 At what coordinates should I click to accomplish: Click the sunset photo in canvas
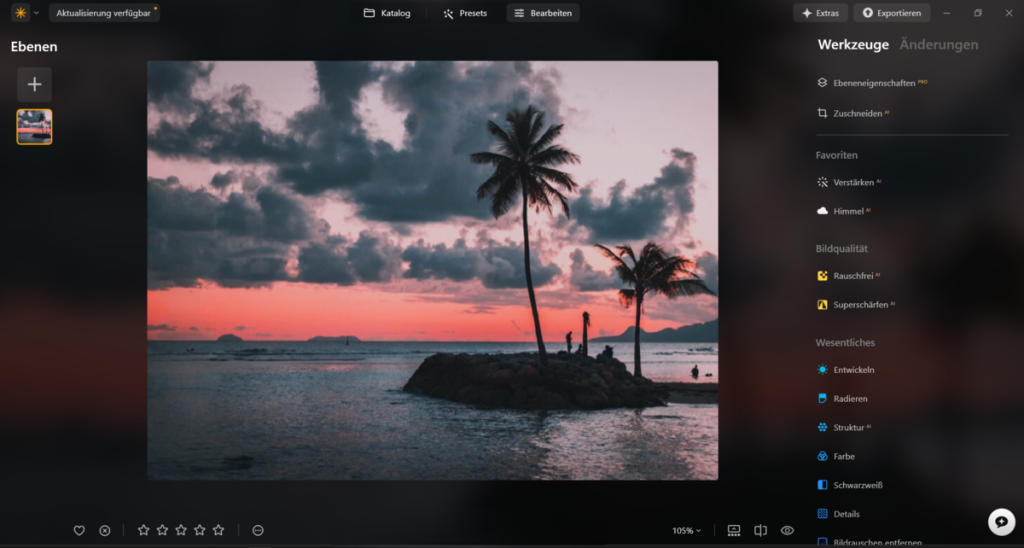point(432,270)
